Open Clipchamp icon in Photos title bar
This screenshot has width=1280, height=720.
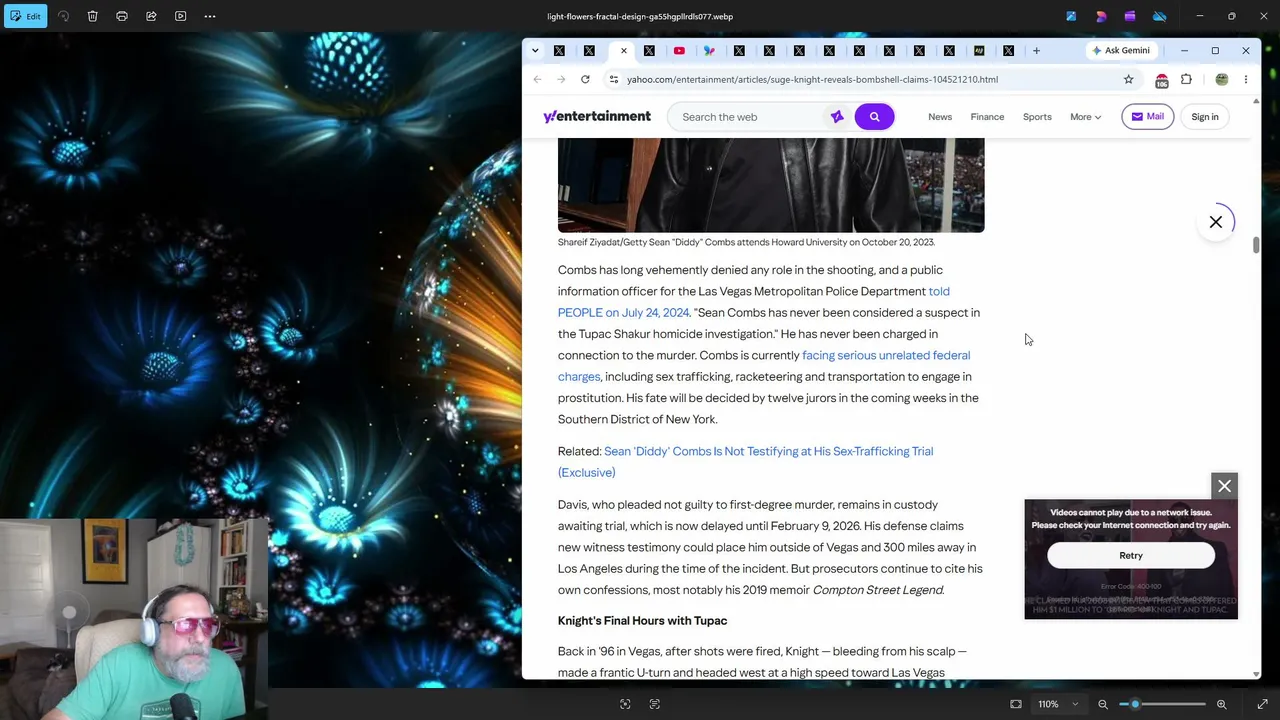pyautogui.click(x=1130, y=16)
